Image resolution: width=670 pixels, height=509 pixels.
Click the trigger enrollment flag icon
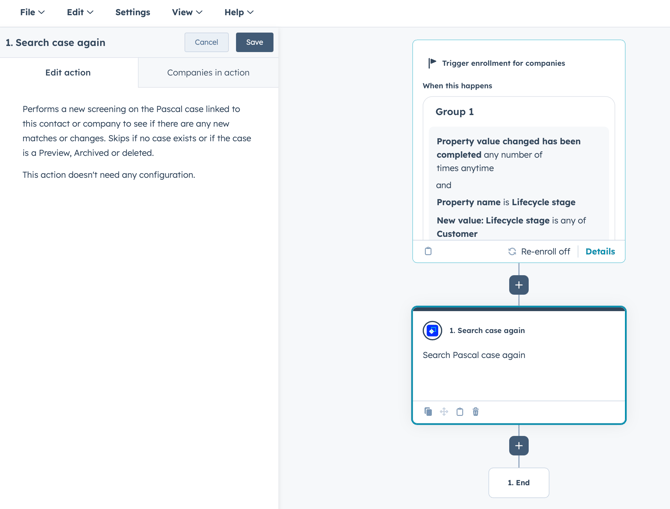432,63
